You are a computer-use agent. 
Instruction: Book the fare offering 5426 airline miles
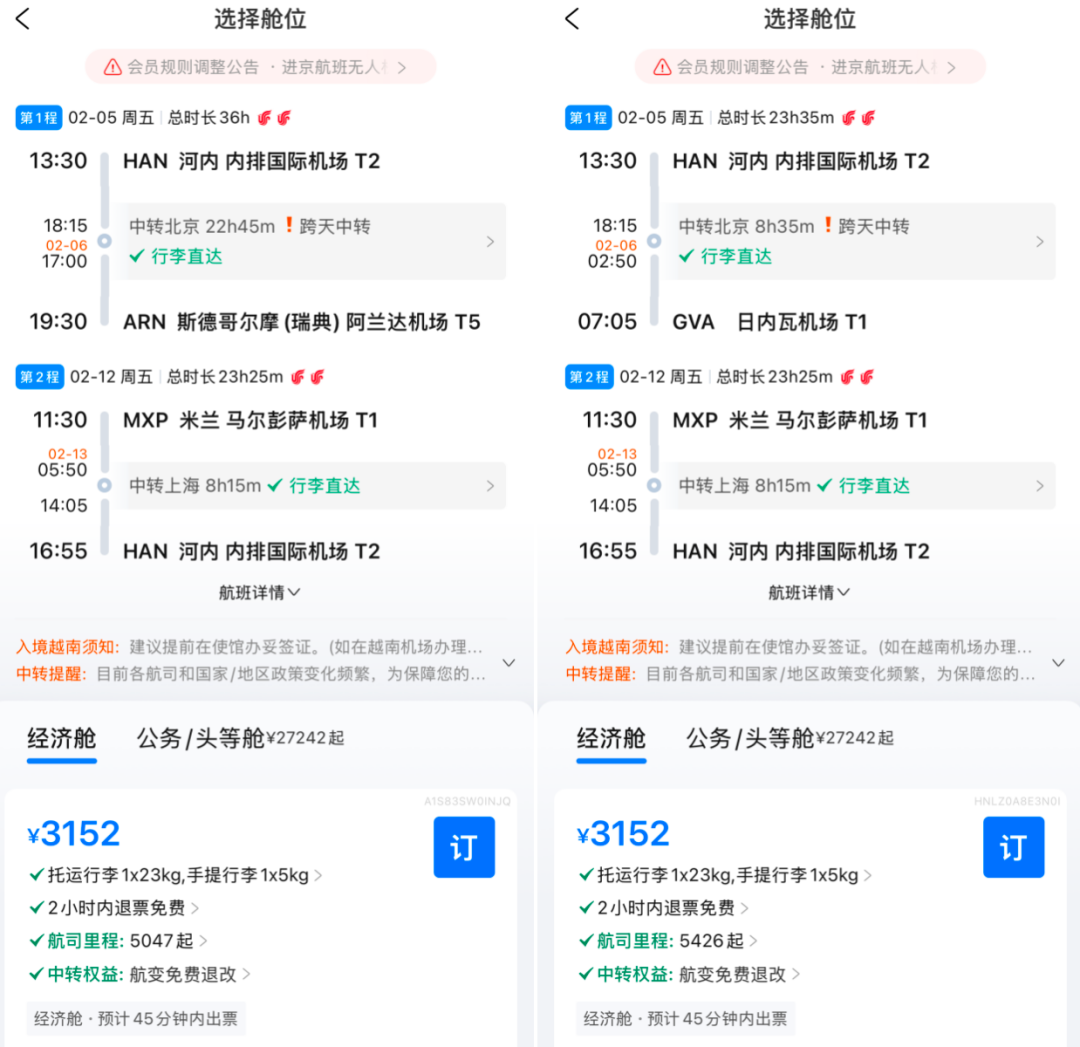click(1014, 847)
